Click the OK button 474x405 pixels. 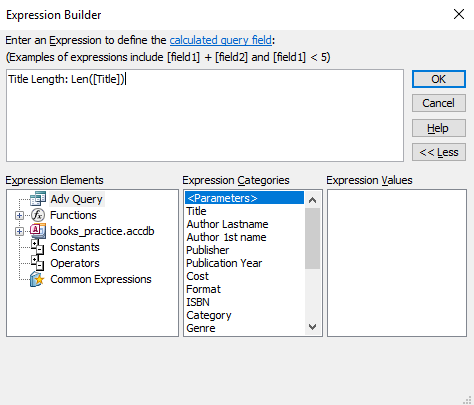[x=439, y=79]
